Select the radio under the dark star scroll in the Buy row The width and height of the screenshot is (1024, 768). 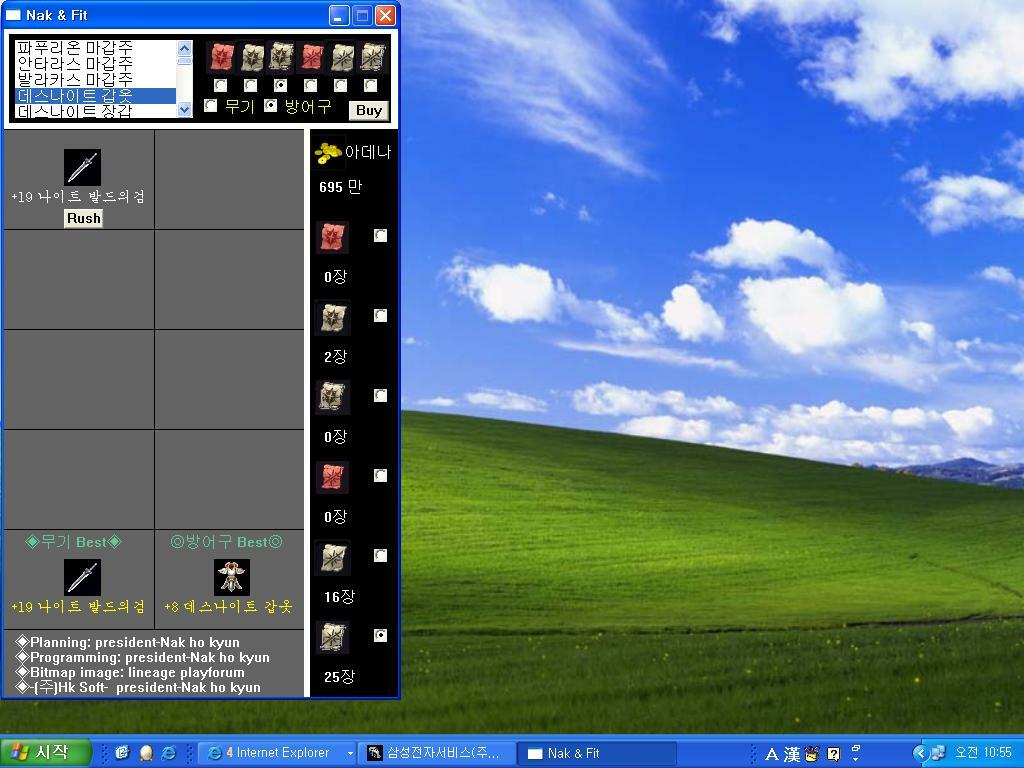click(x=281, y=85)
